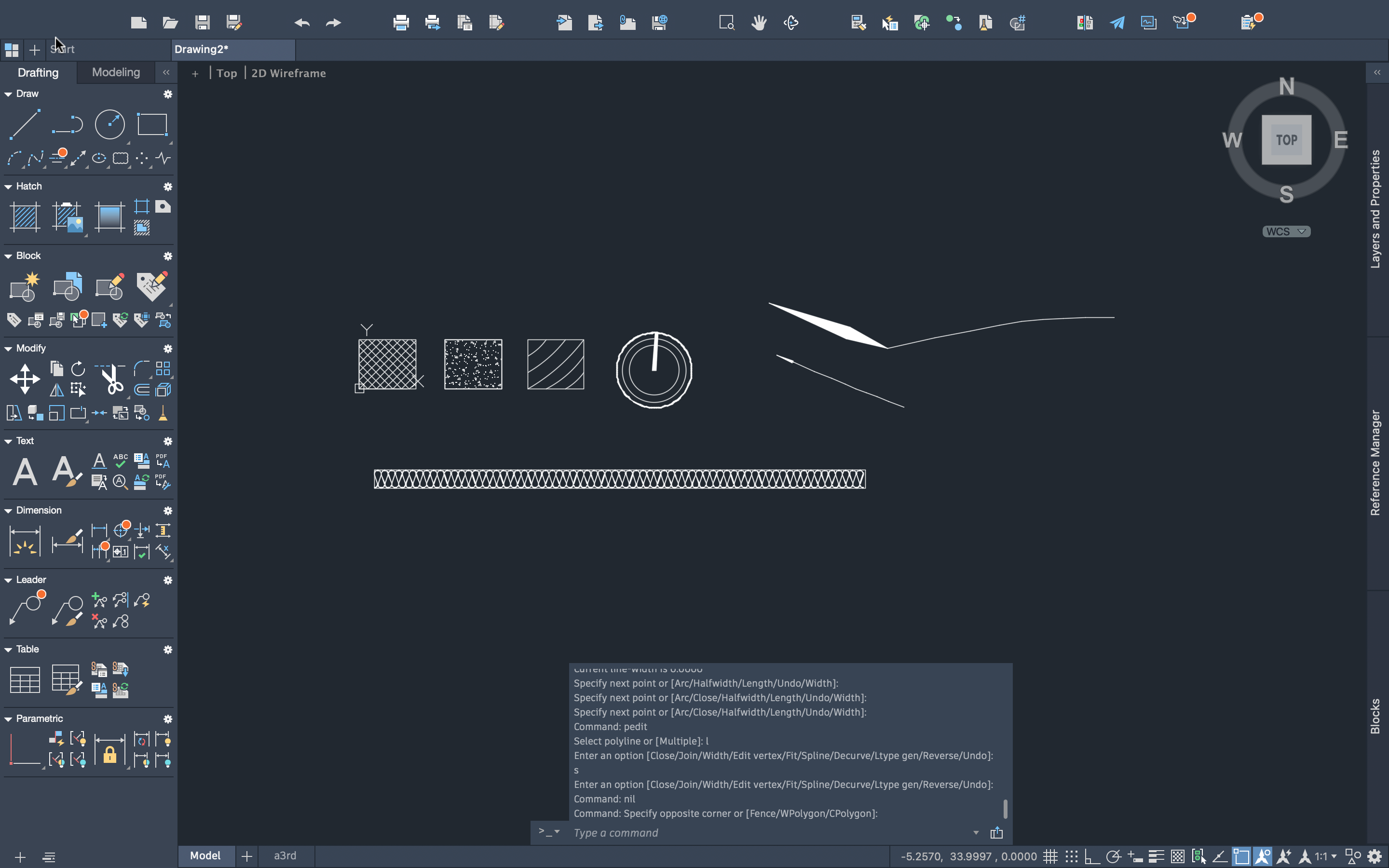Image resolution: width=1389 pixels, height=868 pixels.
Task: Collapse the Hatch panel section
Action: [x=8, y=187]
